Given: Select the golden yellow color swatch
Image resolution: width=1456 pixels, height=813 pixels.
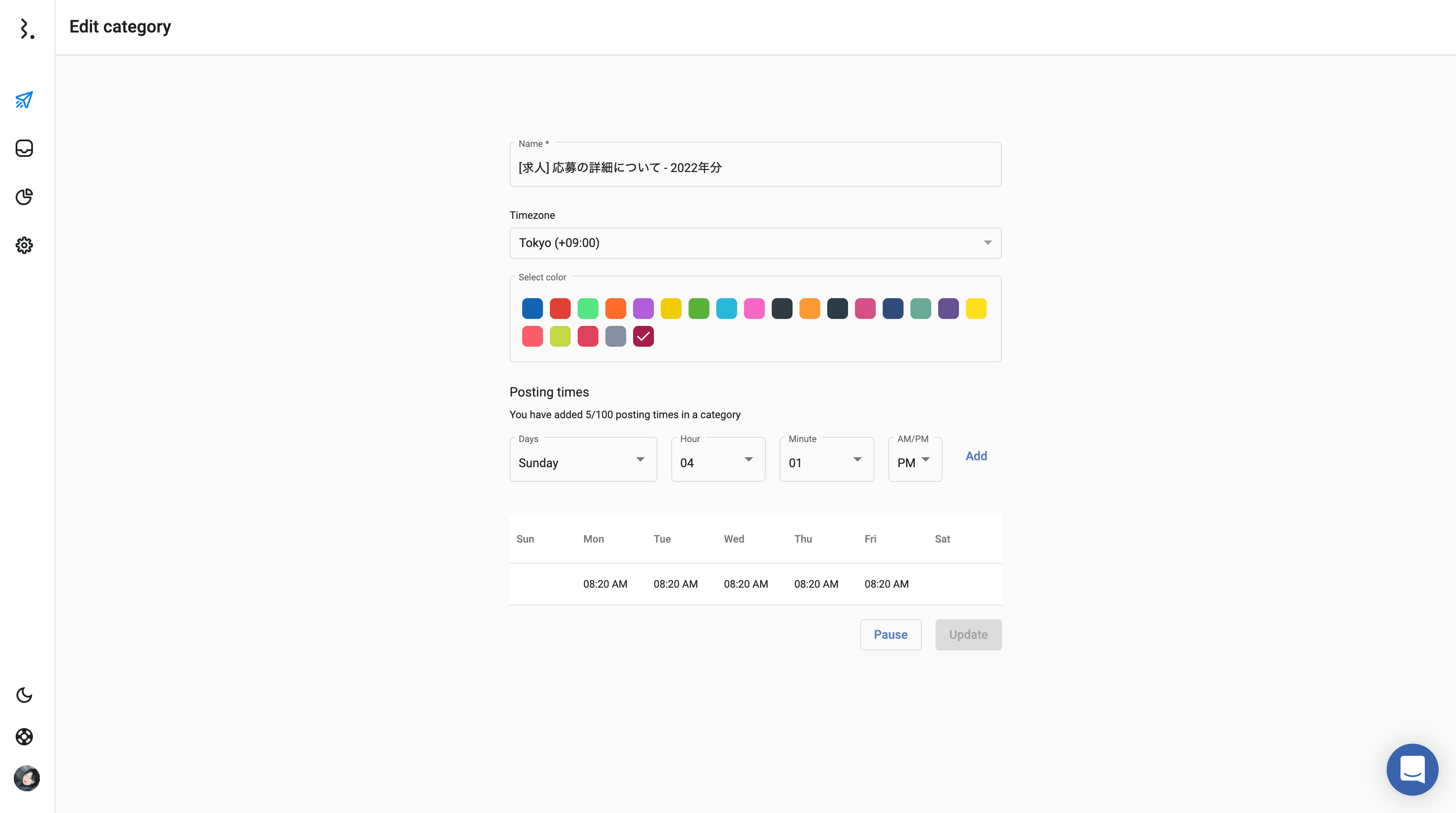Looking at the screenshot, I should coord(671,309).
